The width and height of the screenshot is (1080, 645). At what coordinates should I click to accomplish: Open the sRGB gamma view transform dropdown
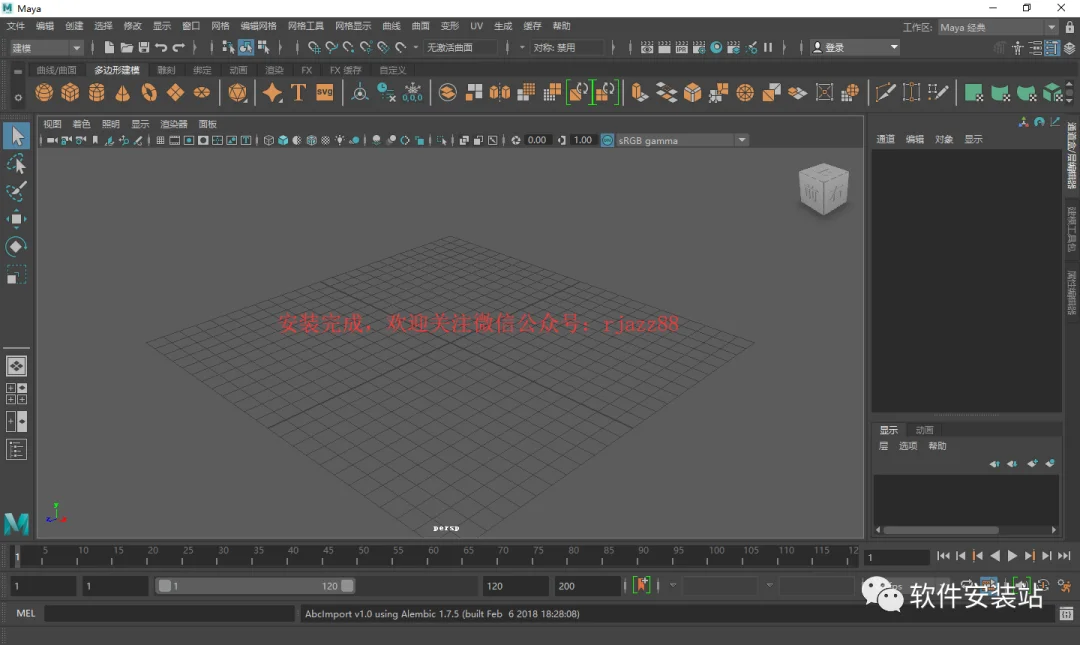[x=742, y=141]
